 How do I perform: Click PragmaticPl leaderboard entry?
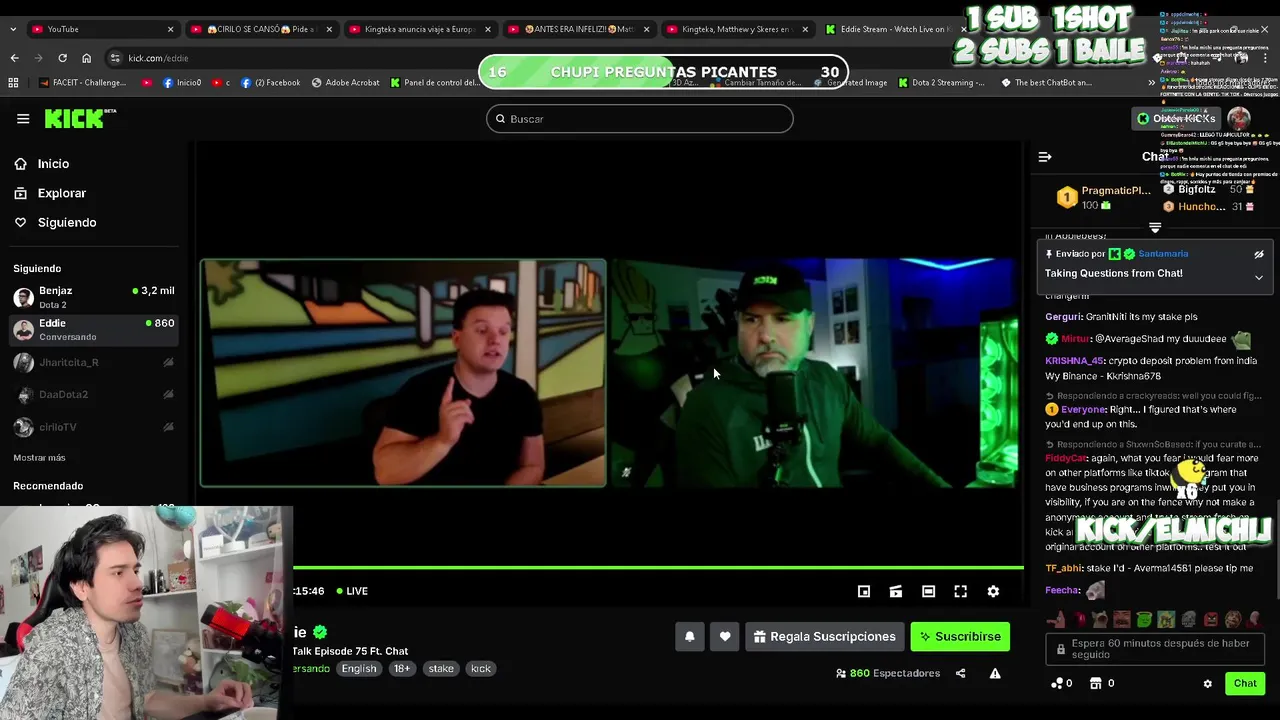click(1105, 197)
